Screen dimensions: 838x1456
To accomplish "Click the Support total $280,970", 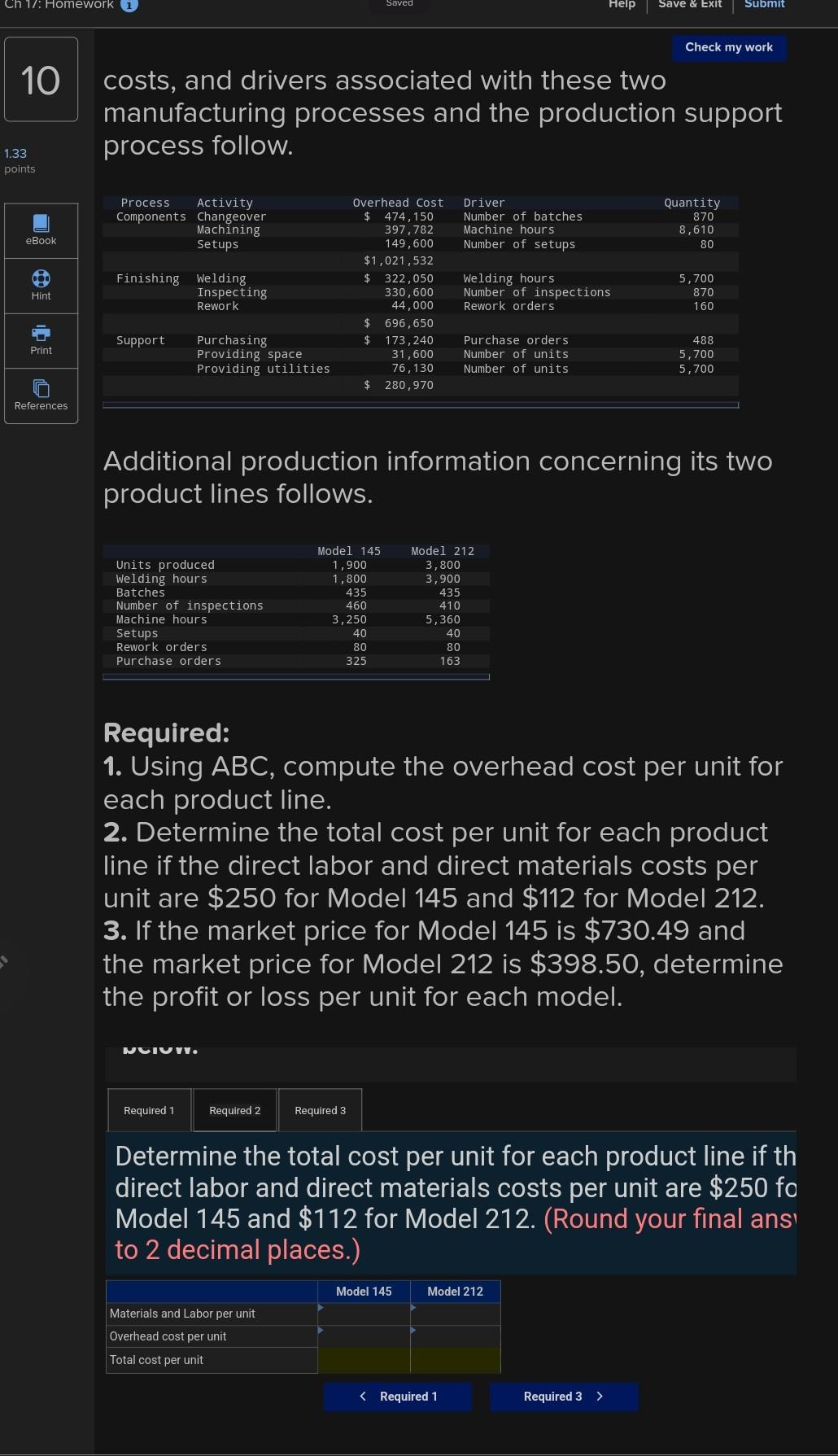I will coord(399,385).
